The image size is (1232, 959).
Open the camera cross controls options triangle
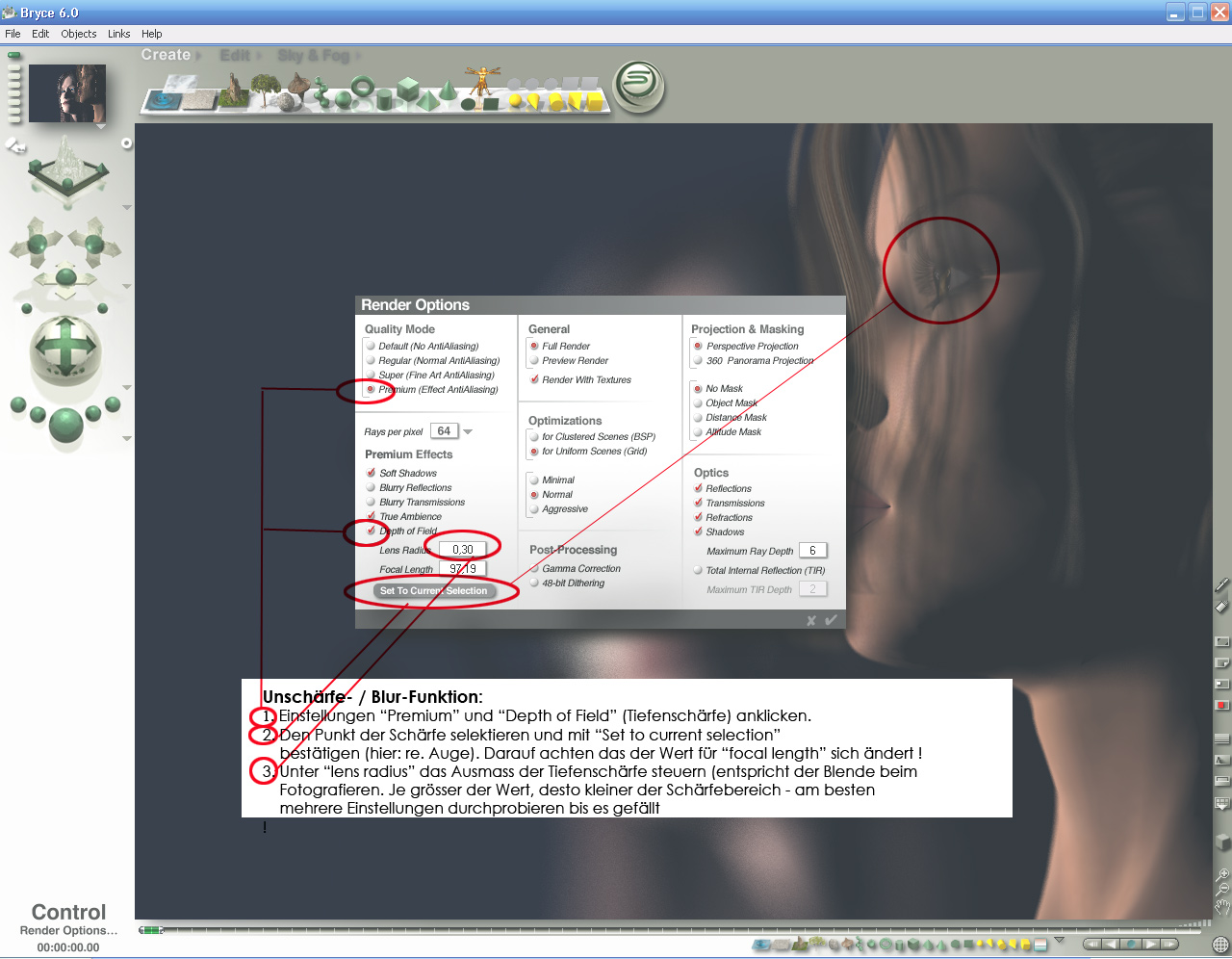(x=127, y=286)
